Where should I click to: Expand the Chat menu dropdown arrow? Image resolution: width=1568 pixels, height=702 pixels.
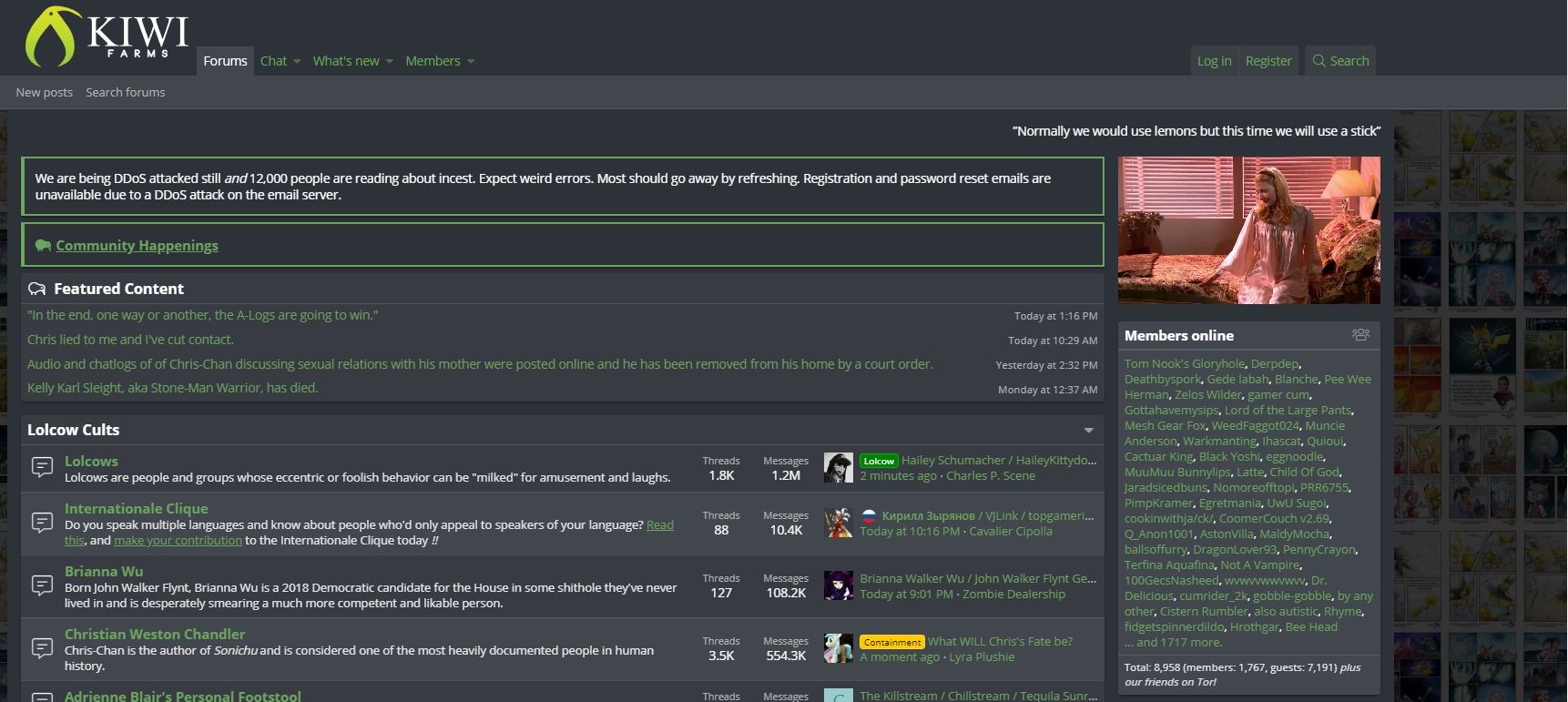[297, 62]
